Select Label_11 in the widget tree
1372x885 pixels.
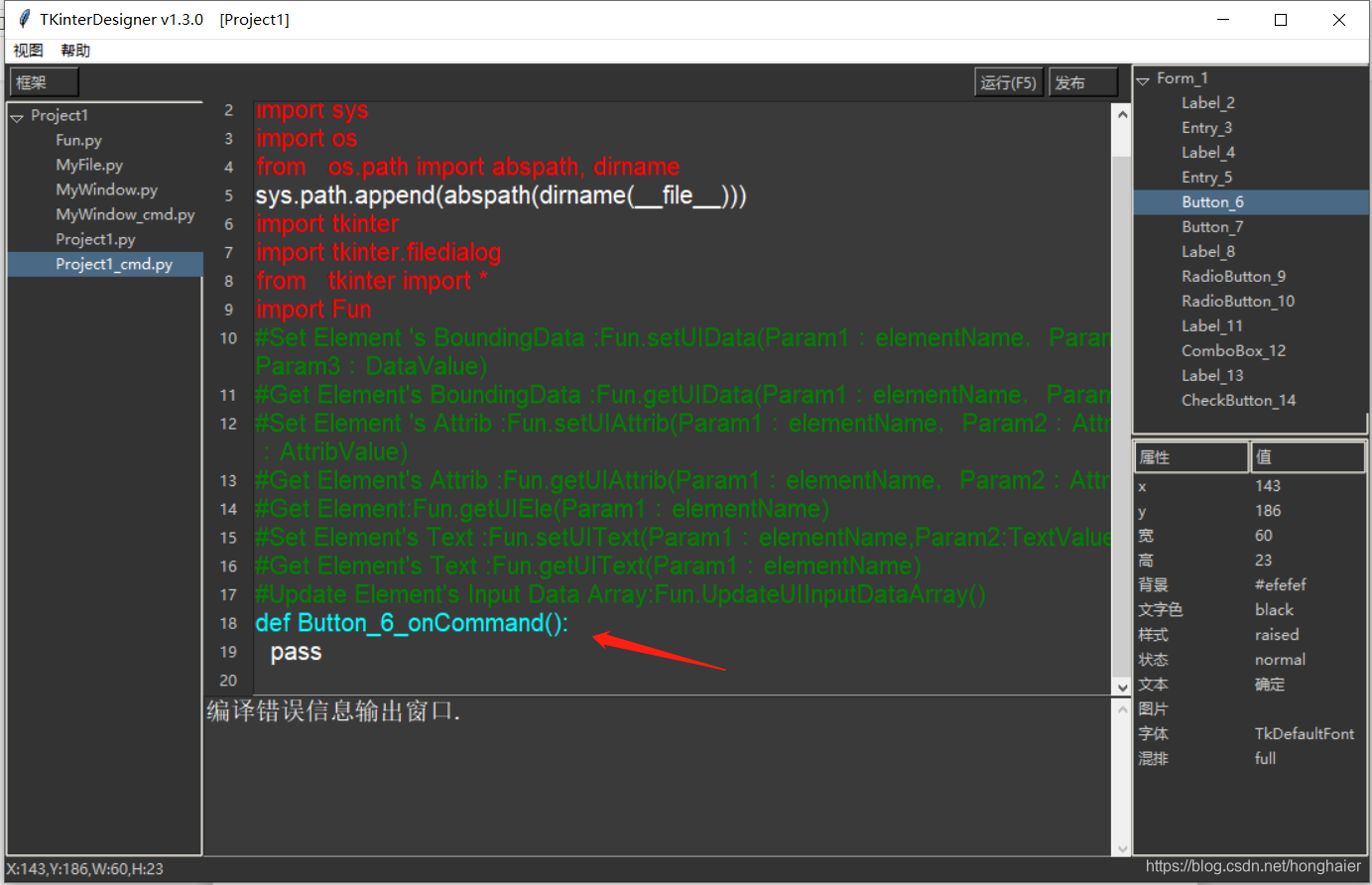coord(1212,325)
